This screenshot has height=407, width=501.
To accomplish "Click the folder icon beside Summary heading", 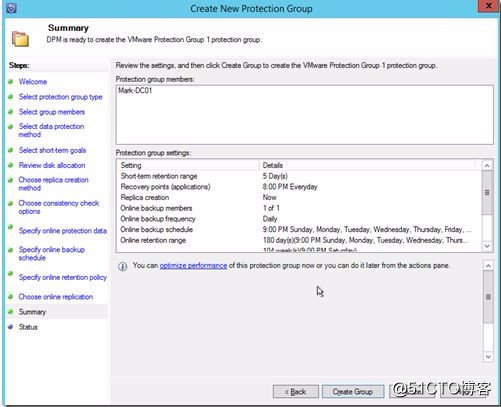I will [20, 39].
